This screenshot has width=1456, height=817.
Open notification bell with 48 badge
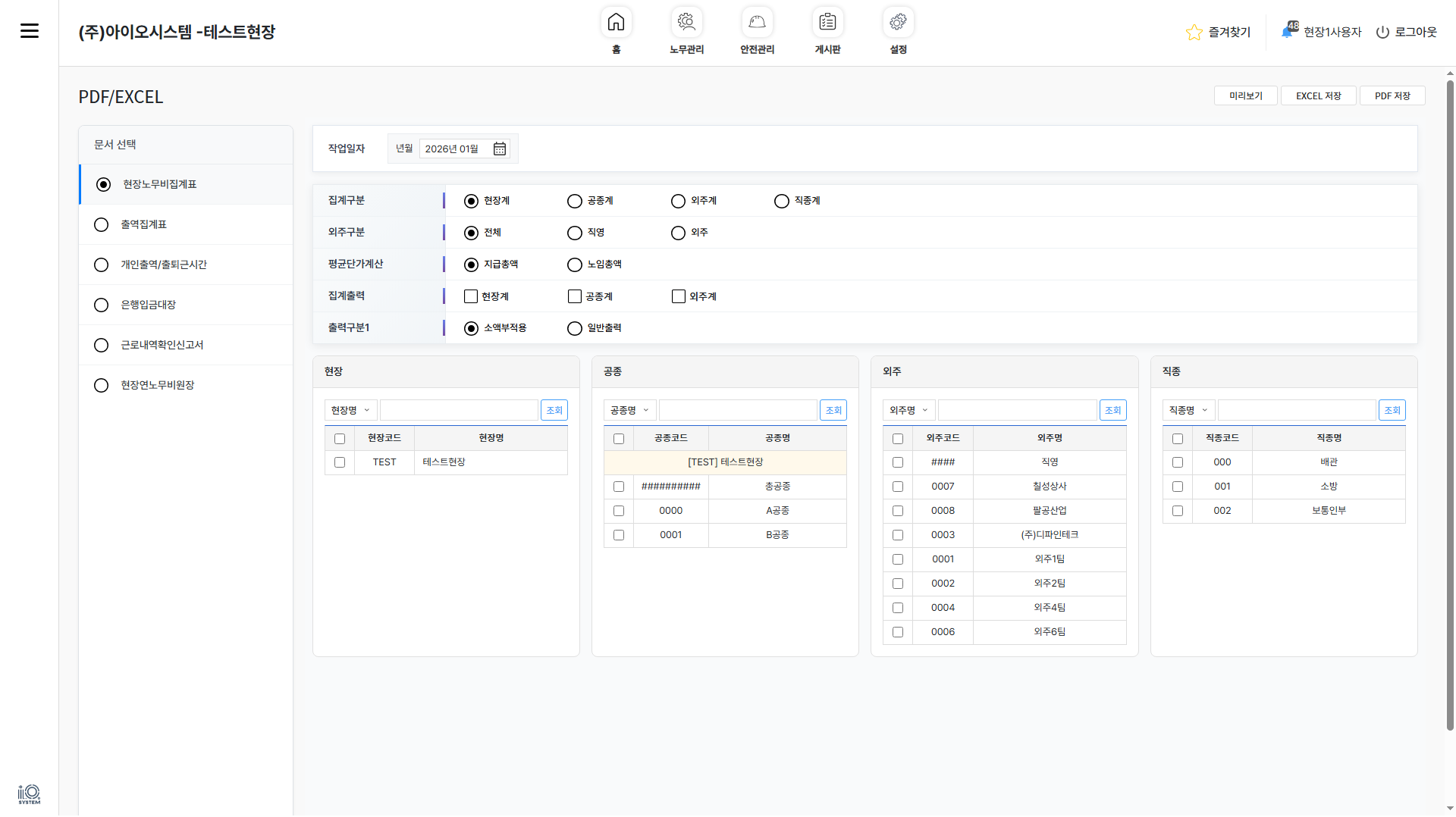coord(1288,31)
